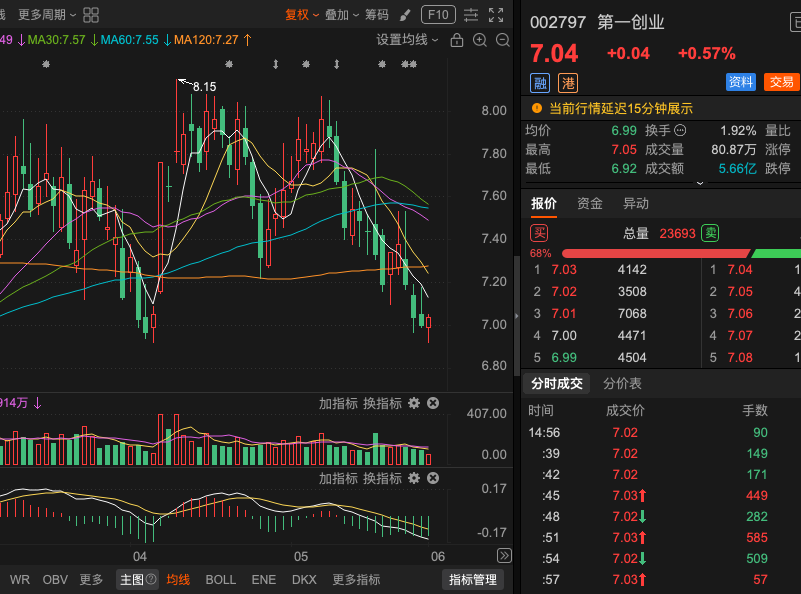Open chart settings sliders icon
This screenshot has height=594, width=801.
[x=471, y=15]
